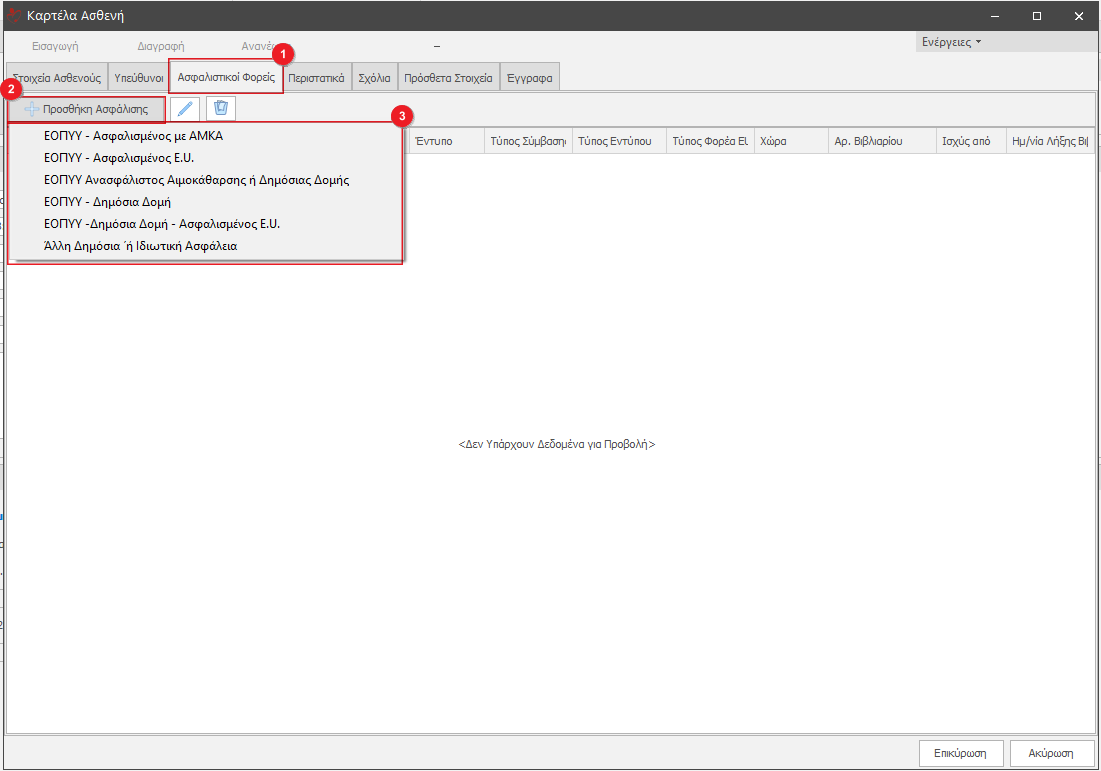Pick ΕΟΠΥΥ Ανασφάλιστος Αιμοκάθαρσης ή Δημόσιας Δομής
1101x771 pixels.
coord(196,180)
